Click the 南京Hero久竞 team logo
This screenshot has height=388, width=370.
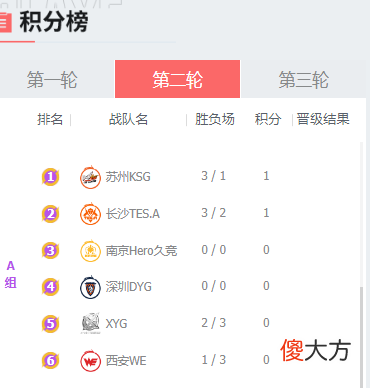[x=90, y=251]
